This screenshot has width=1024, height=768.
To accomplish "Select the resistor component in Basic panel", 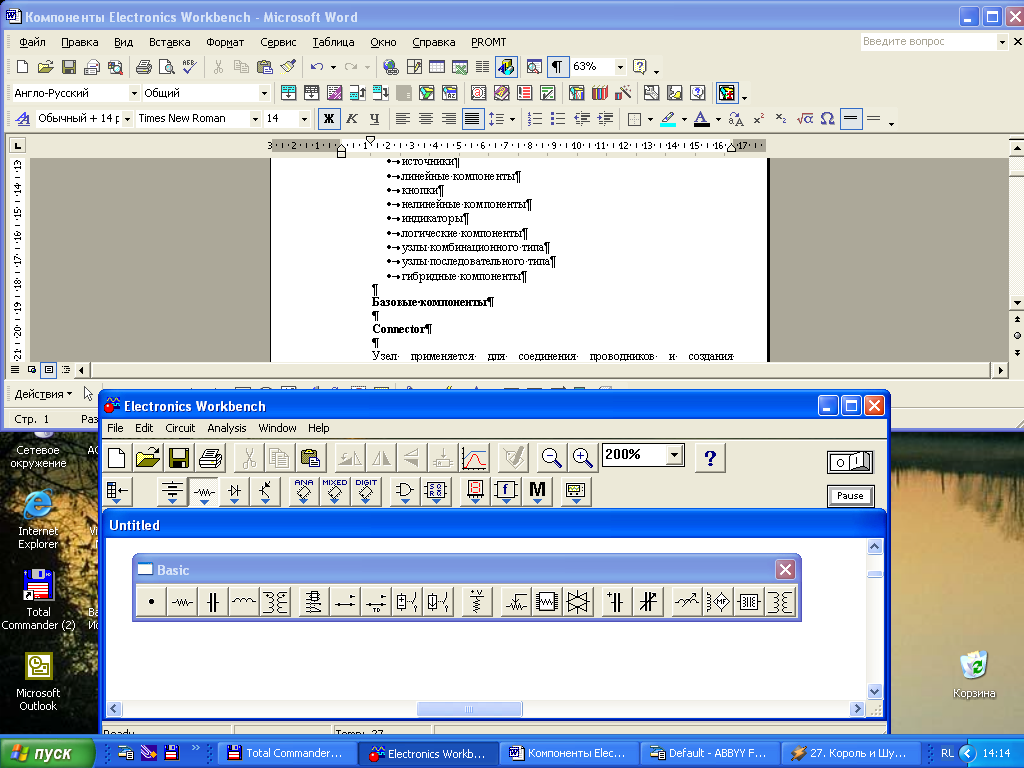I will pos(182,602).
